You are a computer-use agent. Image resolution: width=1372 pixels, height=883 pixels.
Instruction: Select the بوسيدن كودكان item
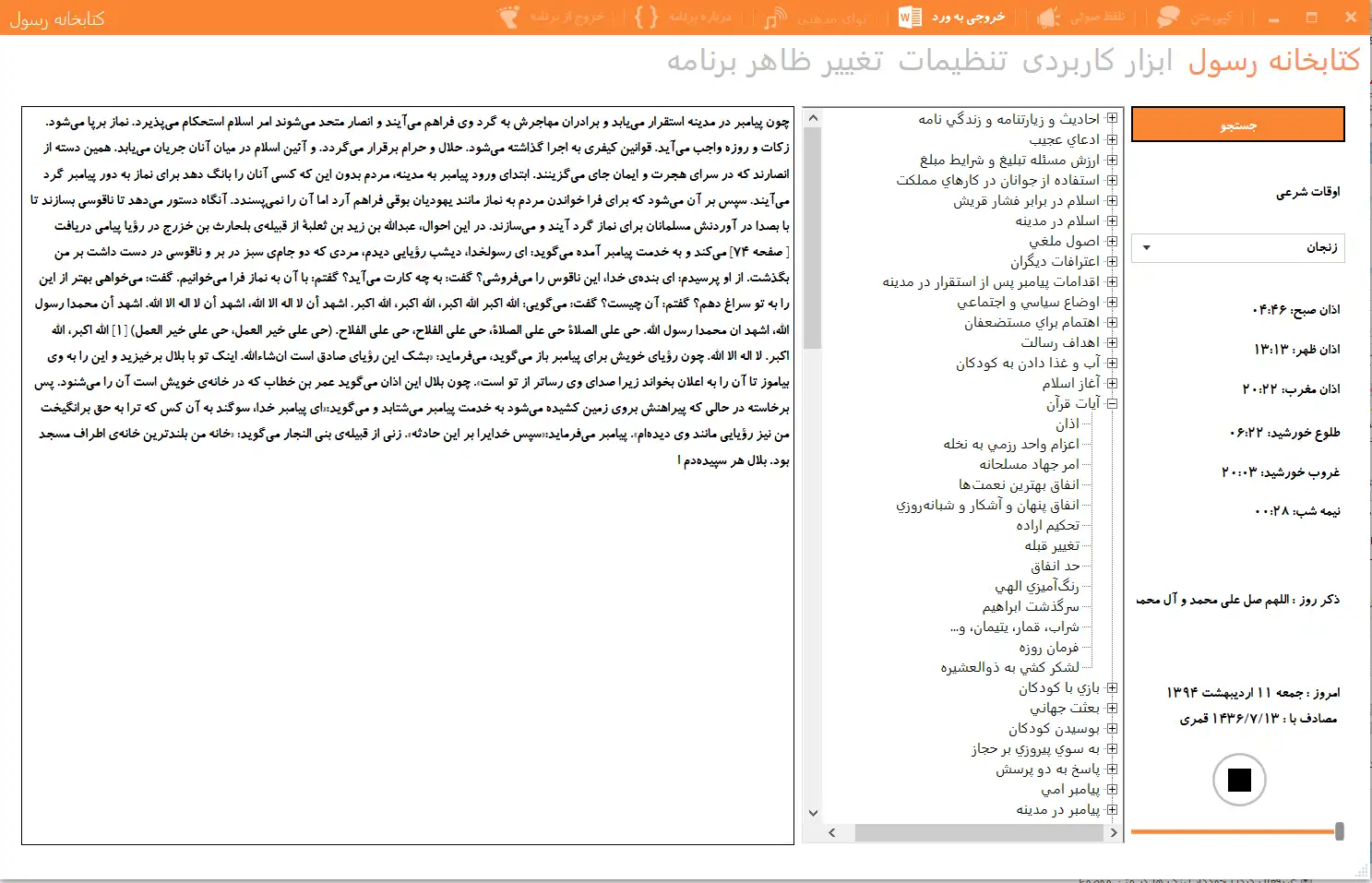tap(1054, 728)
